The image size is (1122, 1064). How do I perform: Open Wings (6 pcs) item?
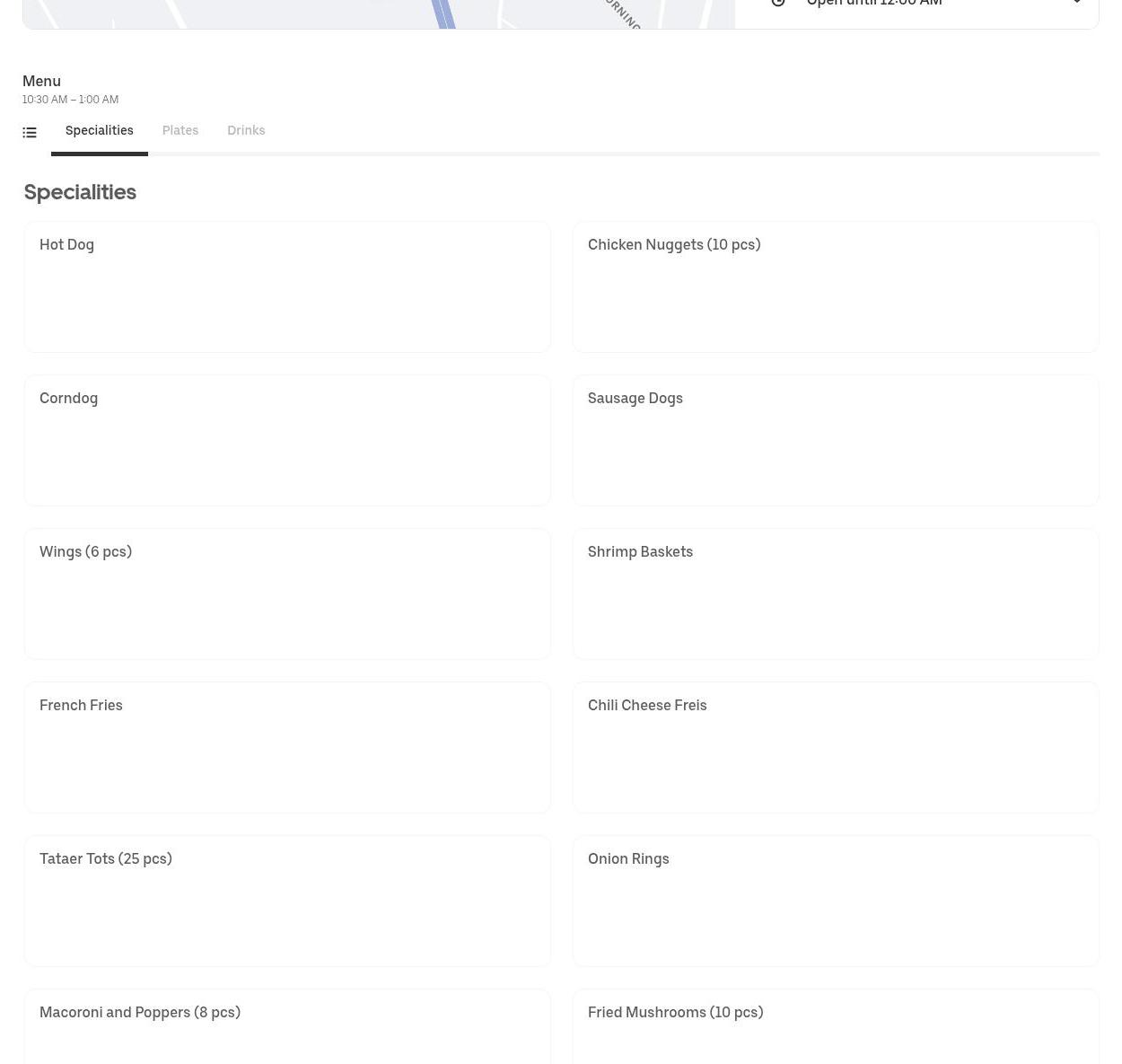[x=287, y=594]
